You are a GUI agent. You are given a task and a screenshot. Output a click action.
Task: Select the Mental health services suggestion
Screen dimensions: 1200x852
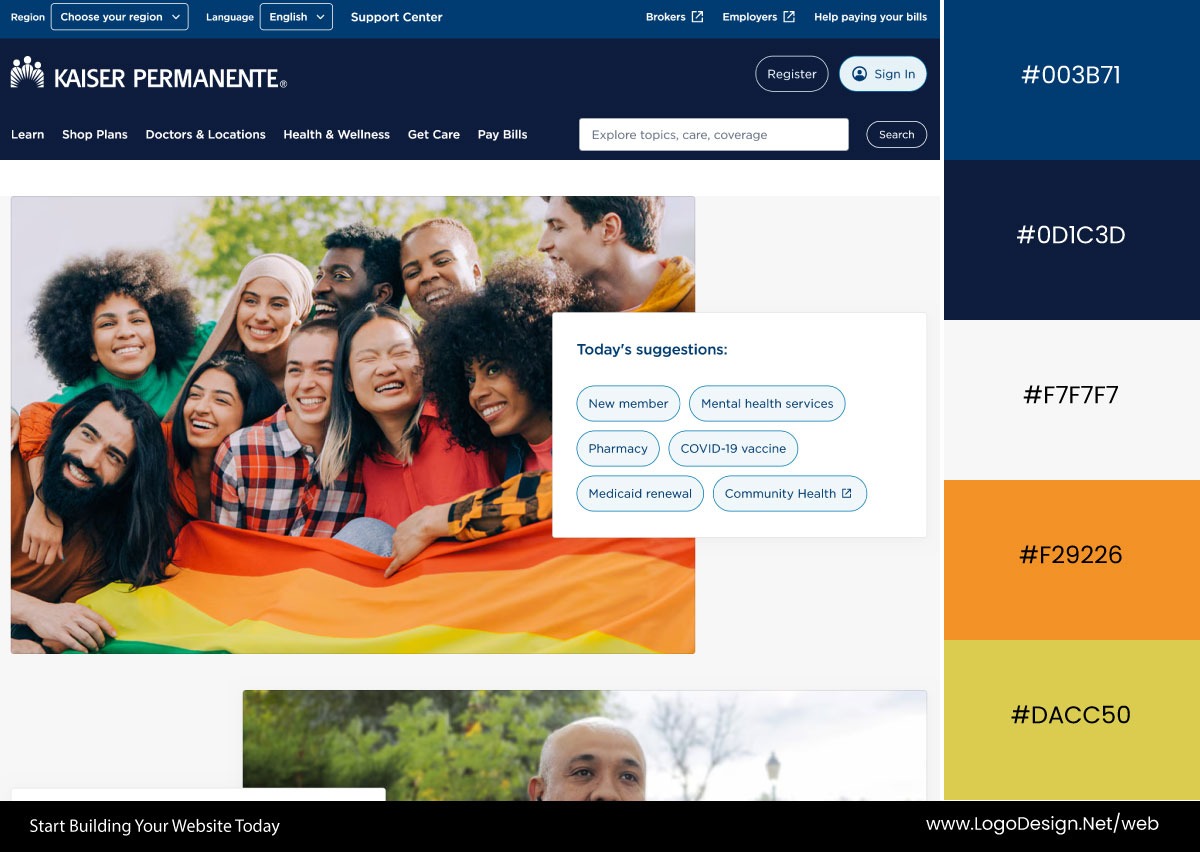coord(767,404)
